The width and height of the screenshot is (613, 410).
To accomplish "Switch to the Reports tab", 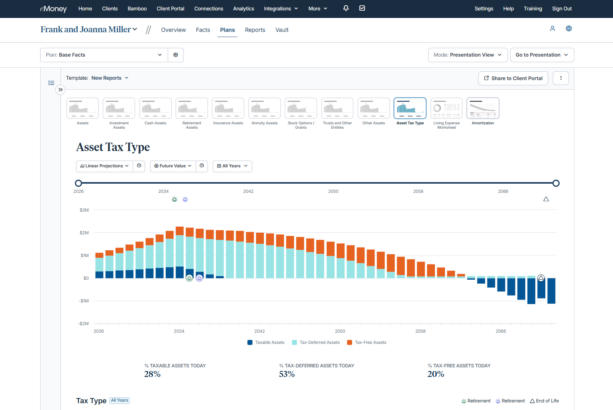I will click(255, 30).
